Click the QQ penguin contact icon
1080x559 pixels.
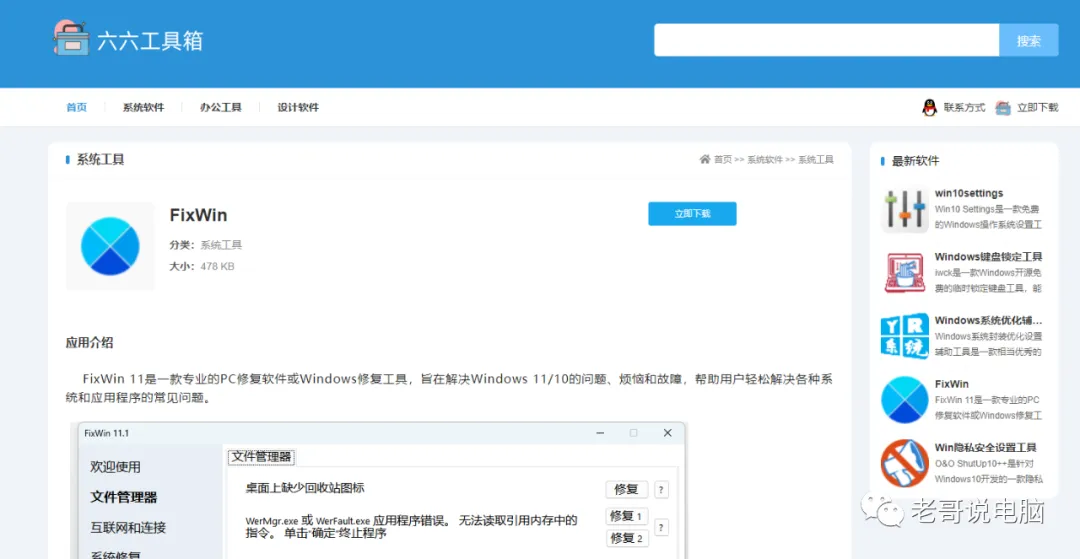(x=930, y=107)
